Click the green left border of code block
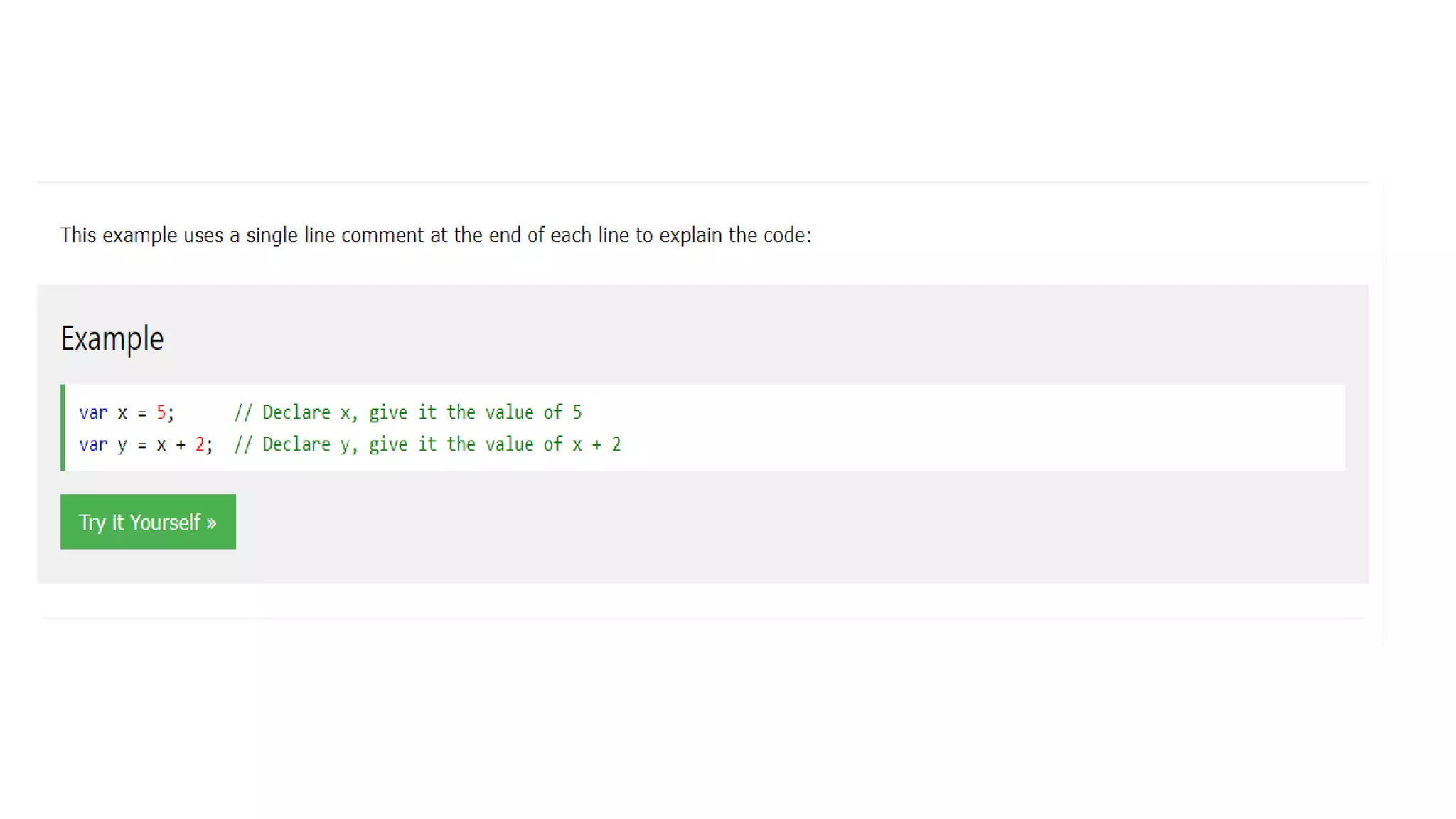 [x=63, y=427]
